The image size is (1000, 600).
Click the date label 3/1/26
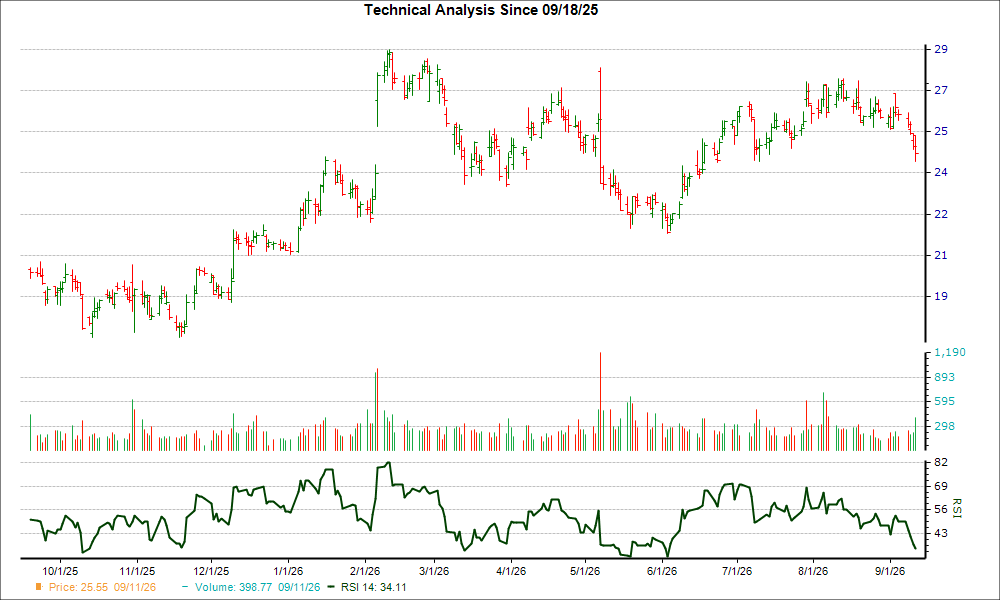click(x=434, y=571)
